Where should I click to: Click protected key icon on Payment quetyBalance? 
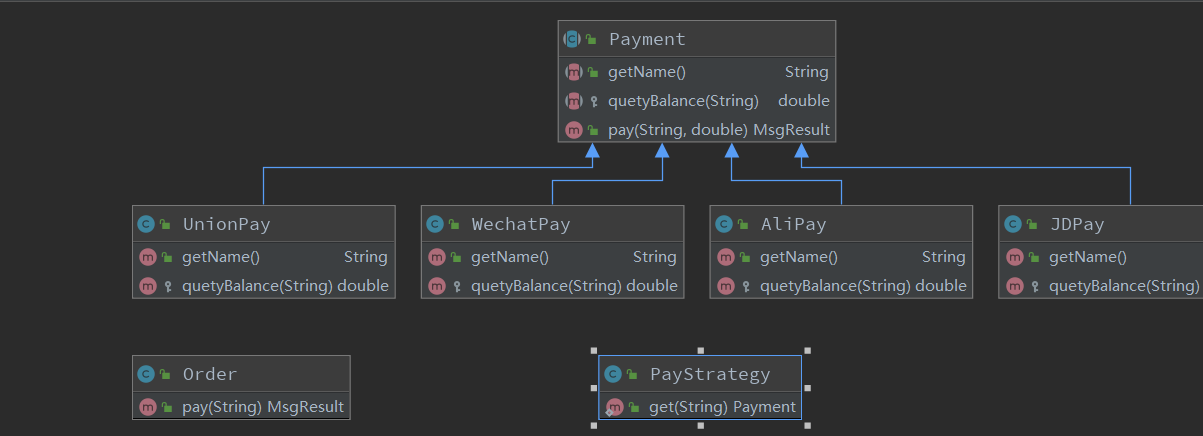[x=594, y=102]
